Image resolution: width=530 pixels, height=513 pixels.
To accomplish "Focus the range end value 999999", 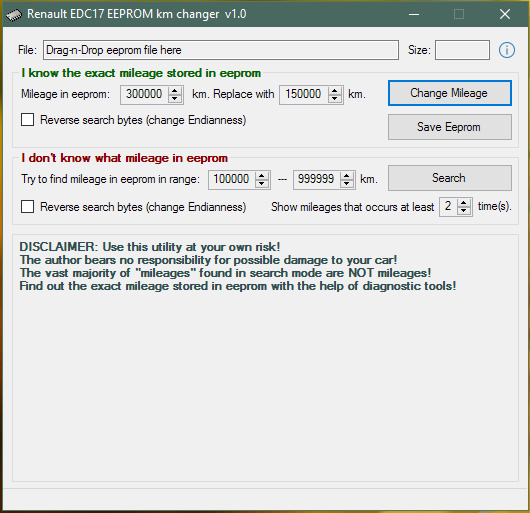I will [316, 179].
